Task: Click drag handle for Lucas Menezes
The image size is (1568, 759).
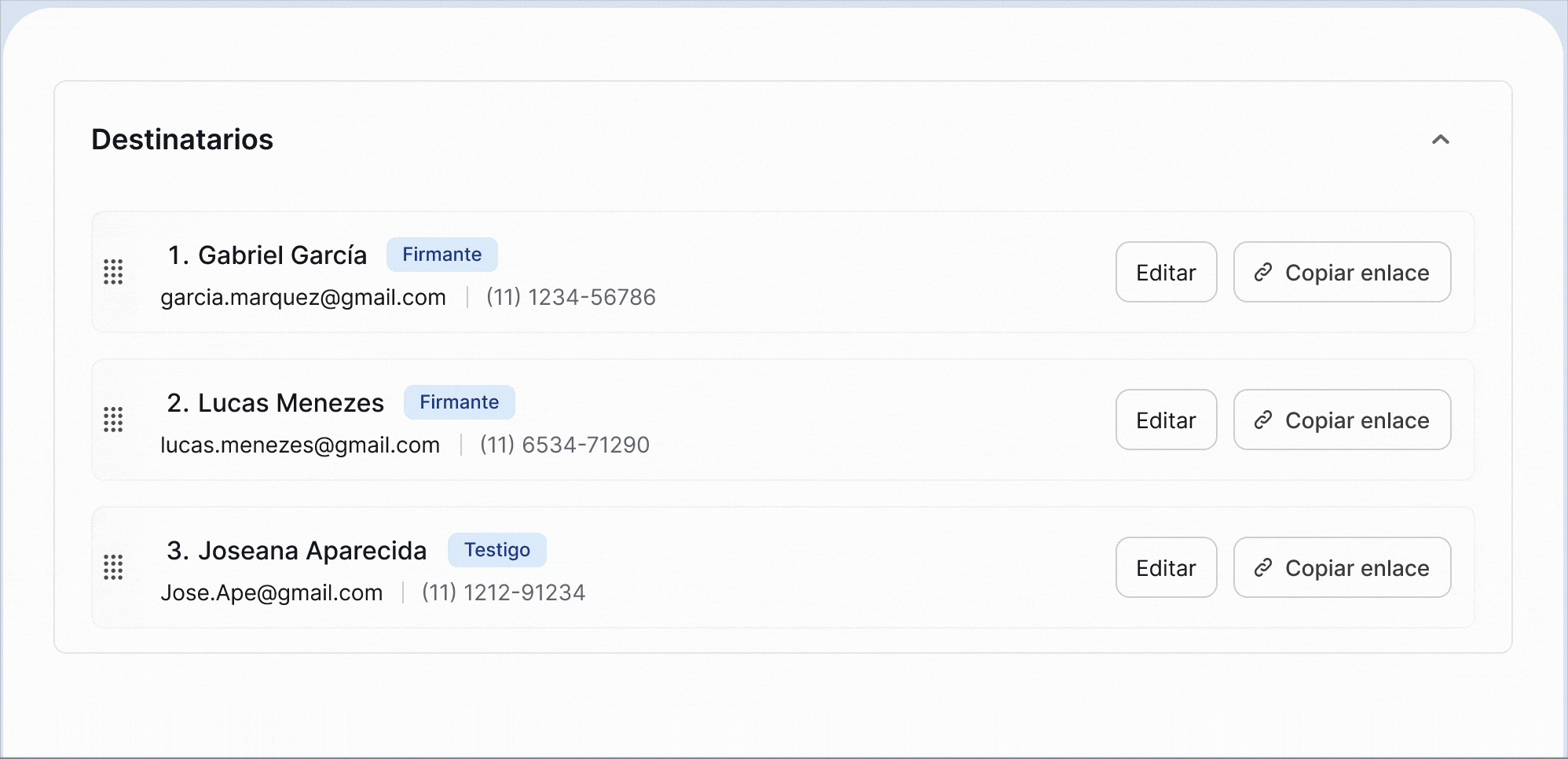Action: coord(113,420)
